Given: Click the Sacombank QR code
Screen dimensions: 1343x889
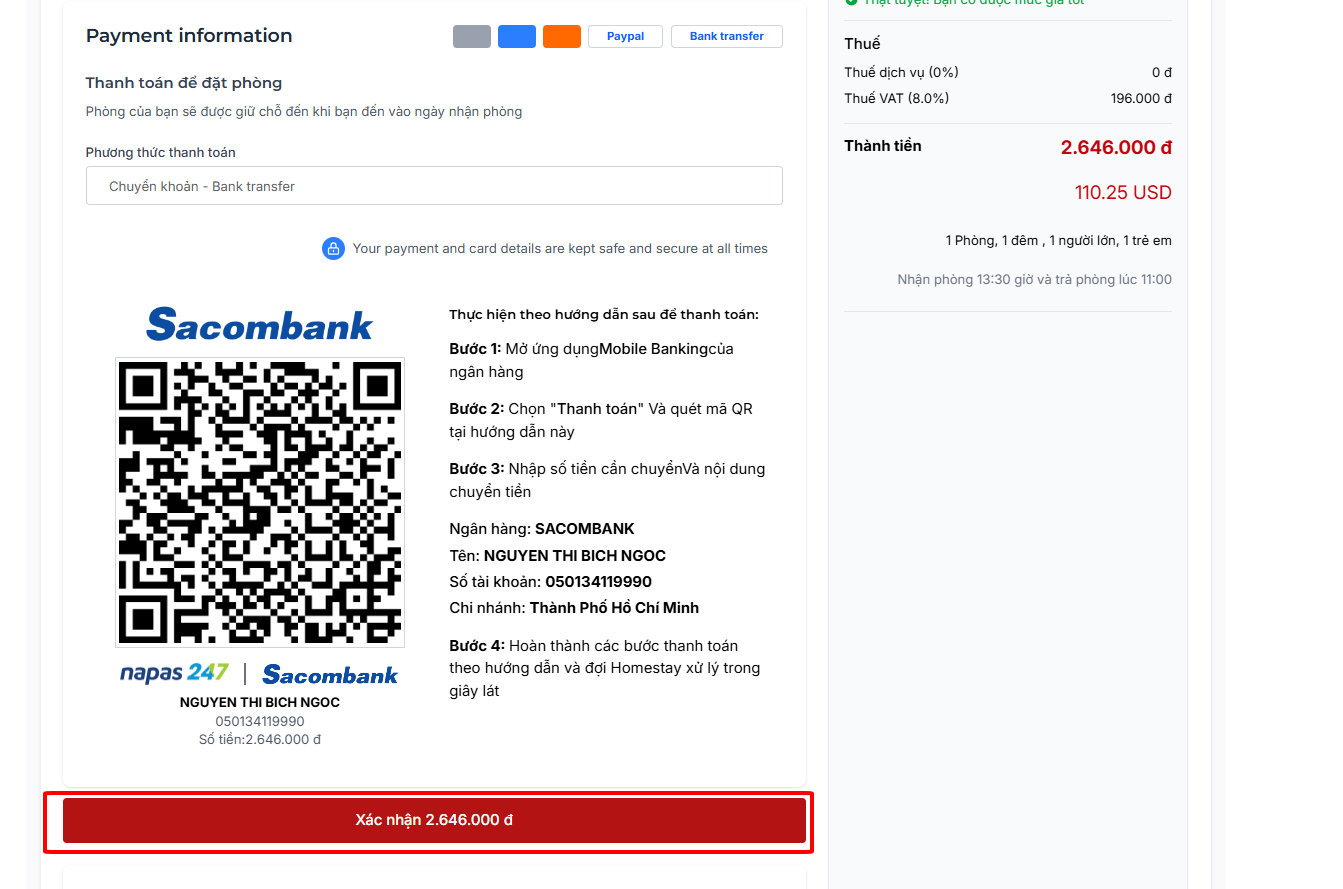Looking at the screenshot, I should [x=260, y=502].
